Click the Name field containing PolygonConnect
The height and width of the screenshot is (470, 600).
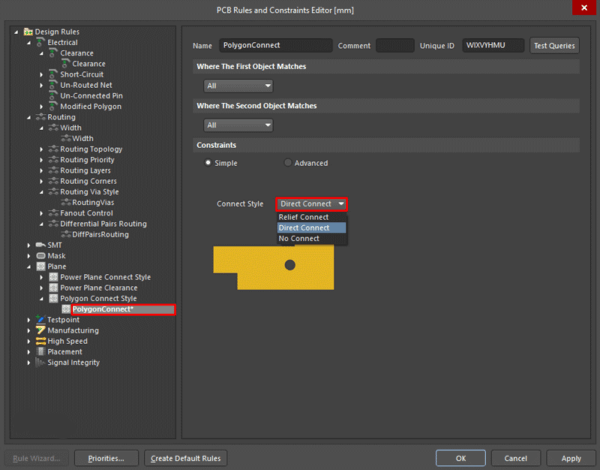pos(276,45)
